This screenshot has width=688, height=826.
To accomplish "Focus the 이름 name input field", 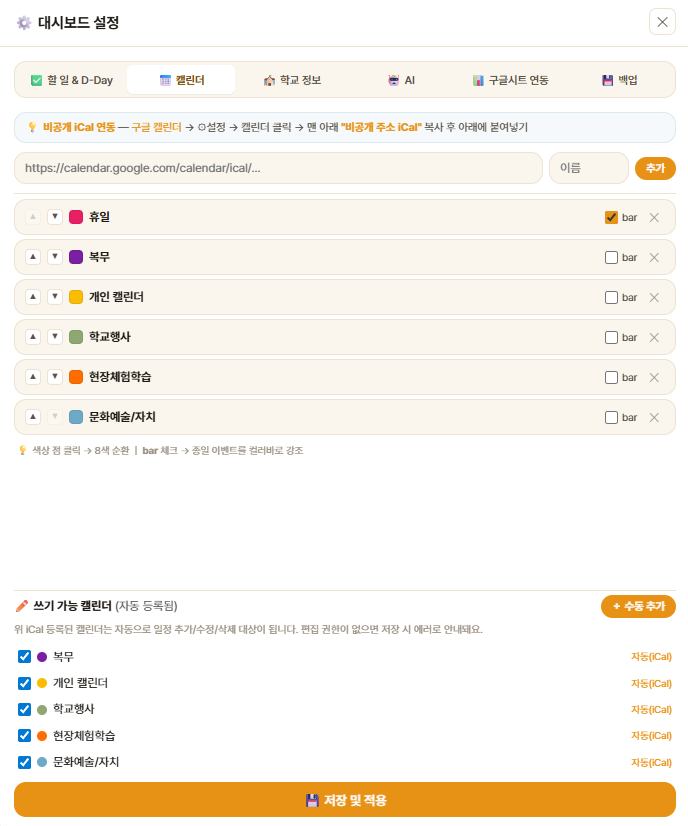I will pos(589,168).
